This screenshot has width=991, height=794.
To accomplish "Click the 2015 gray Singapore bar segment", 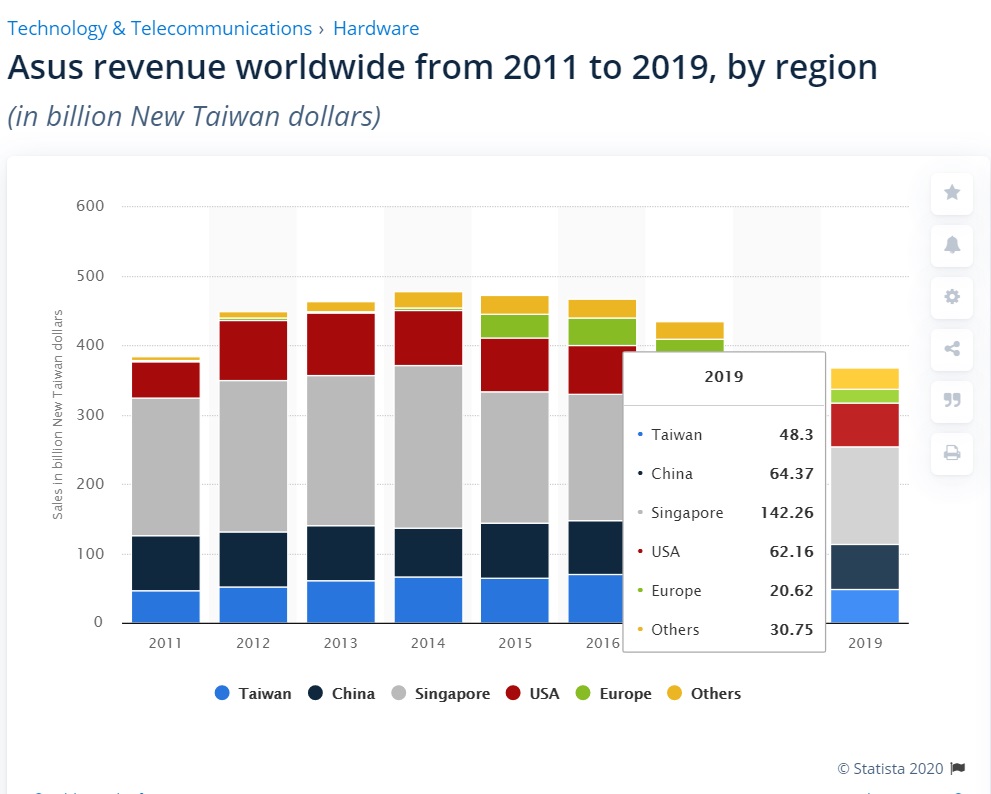I will point(515,457).
